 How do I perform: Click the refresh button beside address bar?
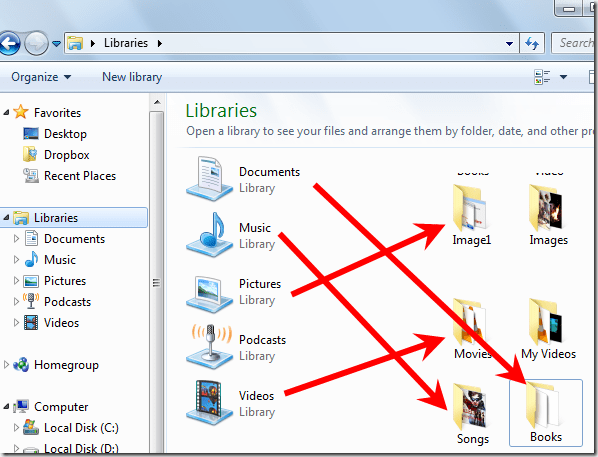[x=532, y=43]
